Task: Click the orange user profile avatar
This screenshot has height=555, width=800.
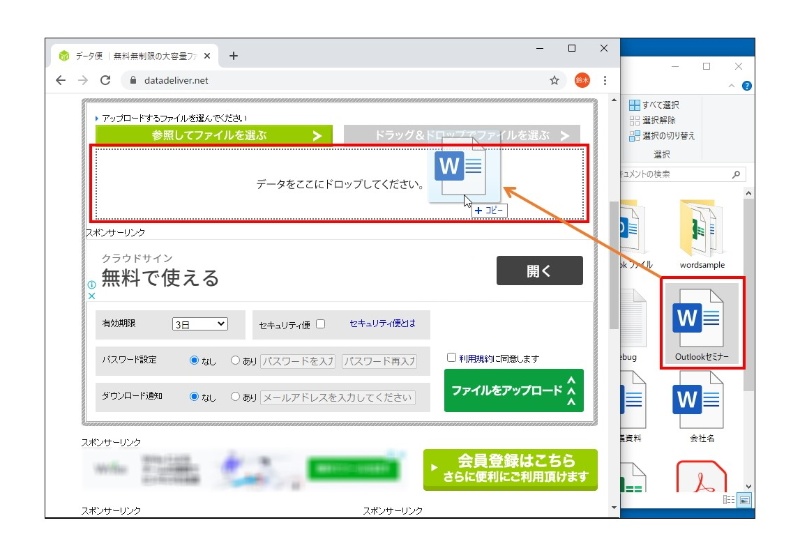Action: (581, 80)
